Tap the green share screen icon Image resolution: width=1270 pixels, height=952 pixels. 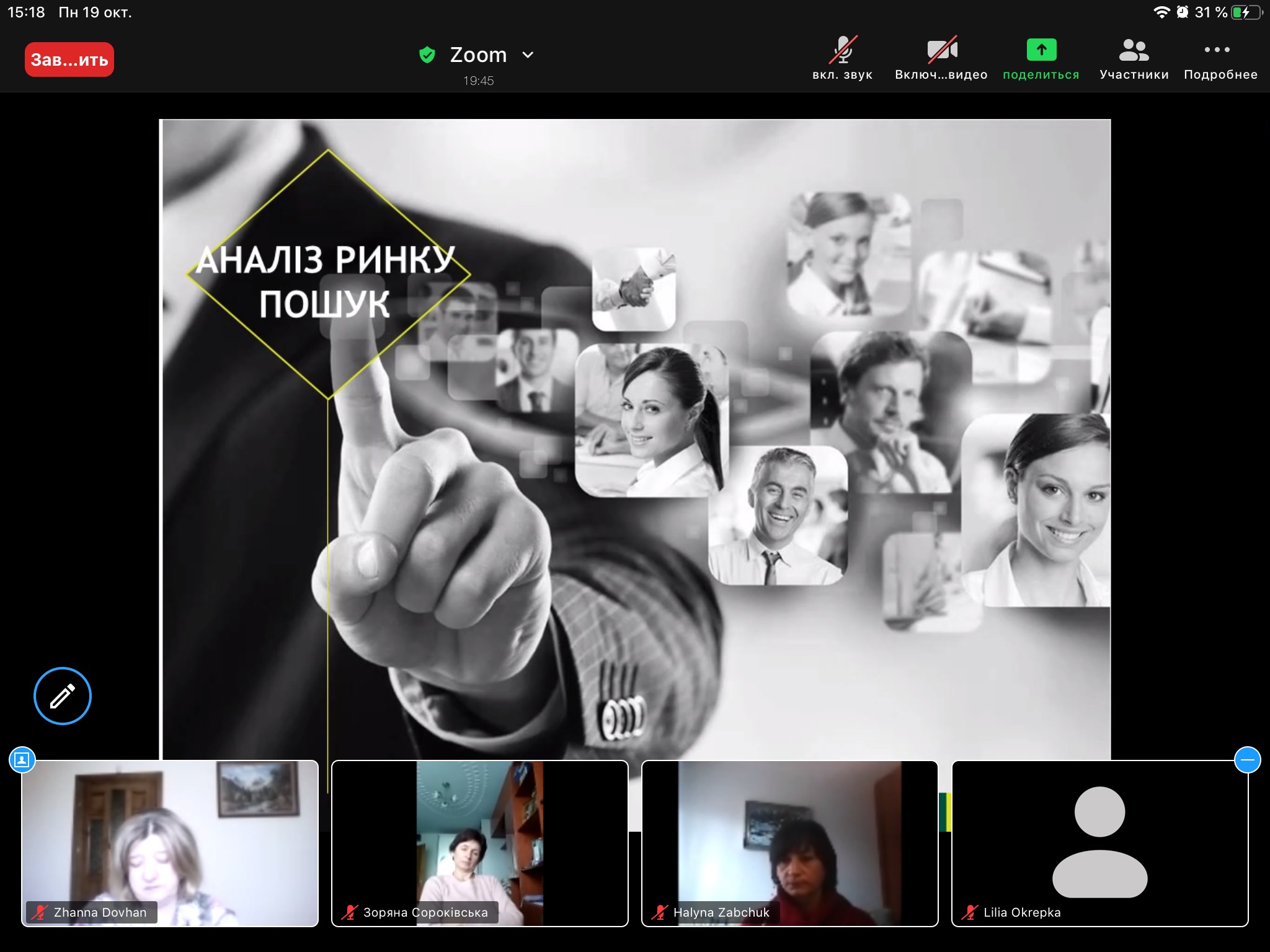[1041, 50]
